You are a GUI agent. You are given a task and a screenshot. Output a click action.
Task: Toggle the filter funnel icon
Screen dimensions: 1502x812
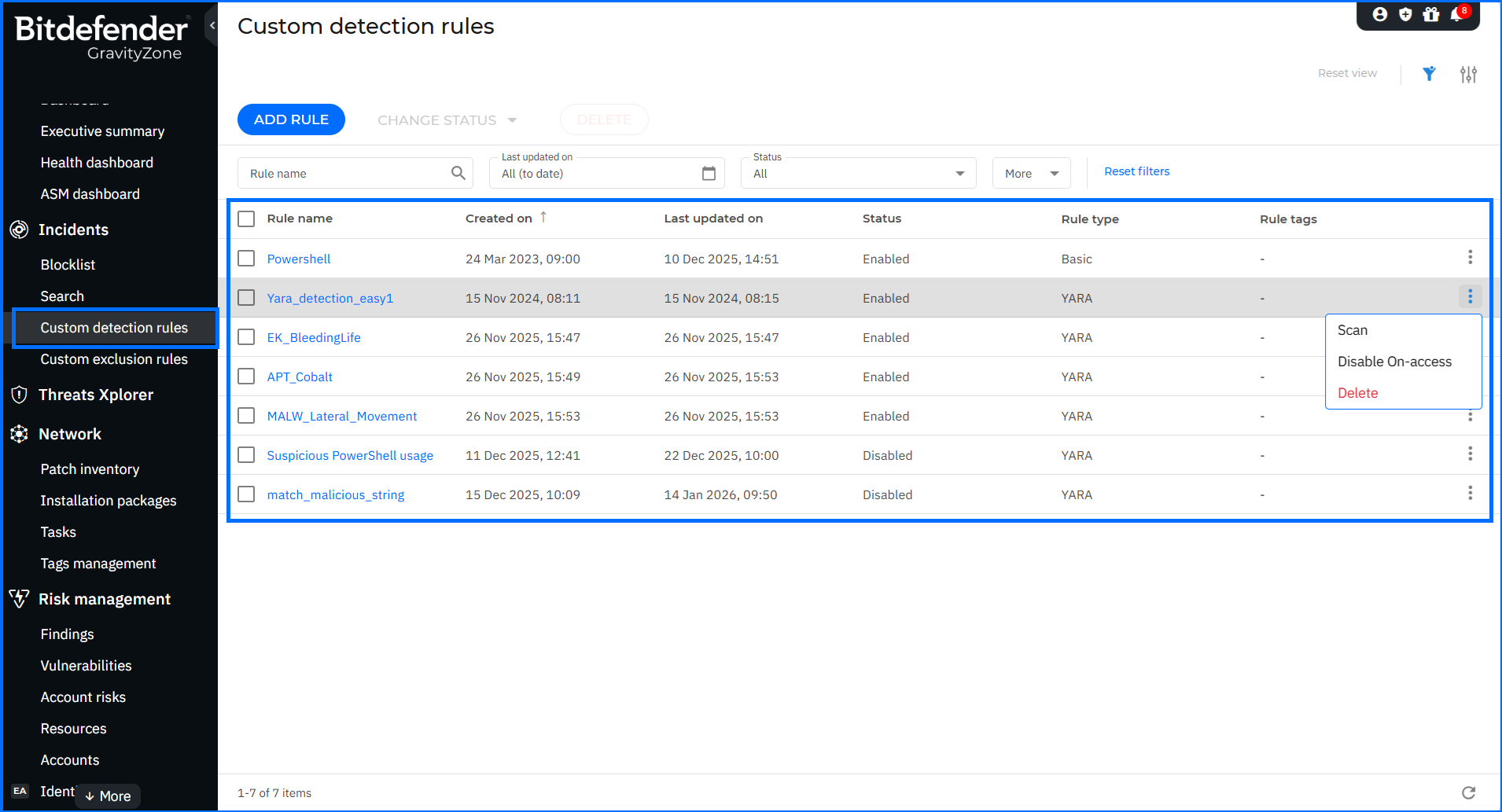click(x=1430, y=74)
